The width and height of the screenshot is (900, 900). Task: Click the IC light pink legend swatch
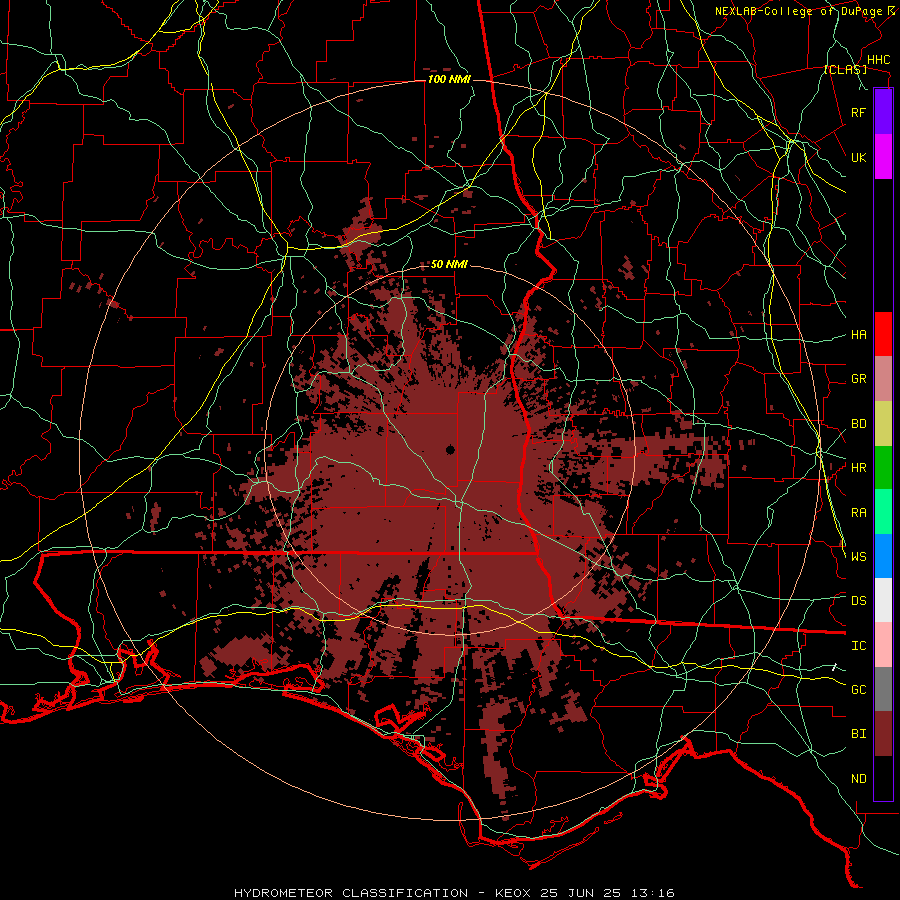click(x=883, y=645)
